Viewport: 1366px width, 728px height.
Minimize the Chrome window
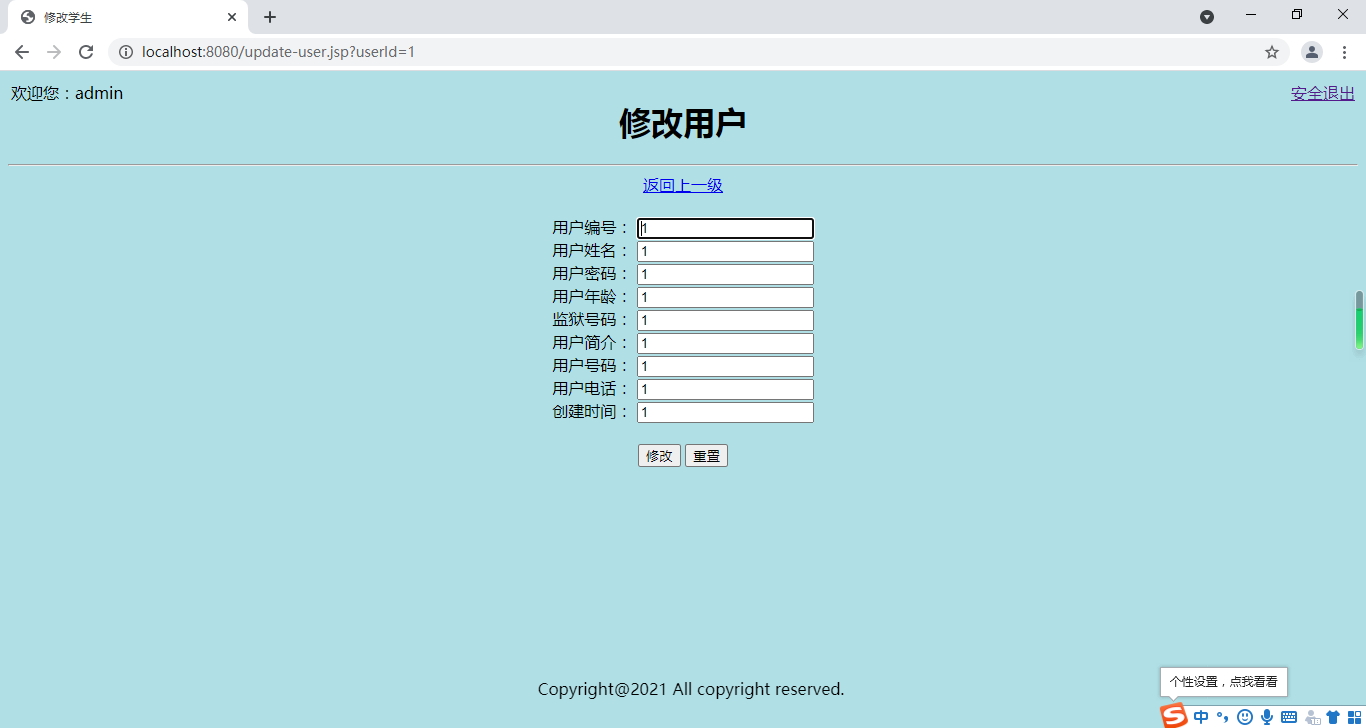click(x=1251, y=15)
